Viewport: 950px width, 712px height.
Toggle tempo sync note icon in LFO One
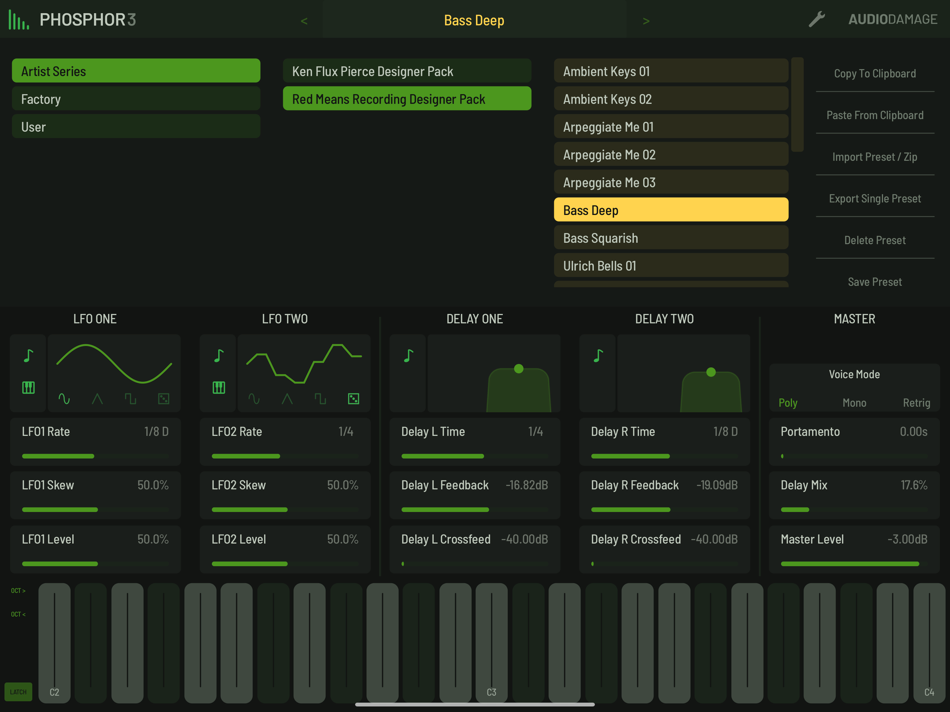tap(28, 355)
